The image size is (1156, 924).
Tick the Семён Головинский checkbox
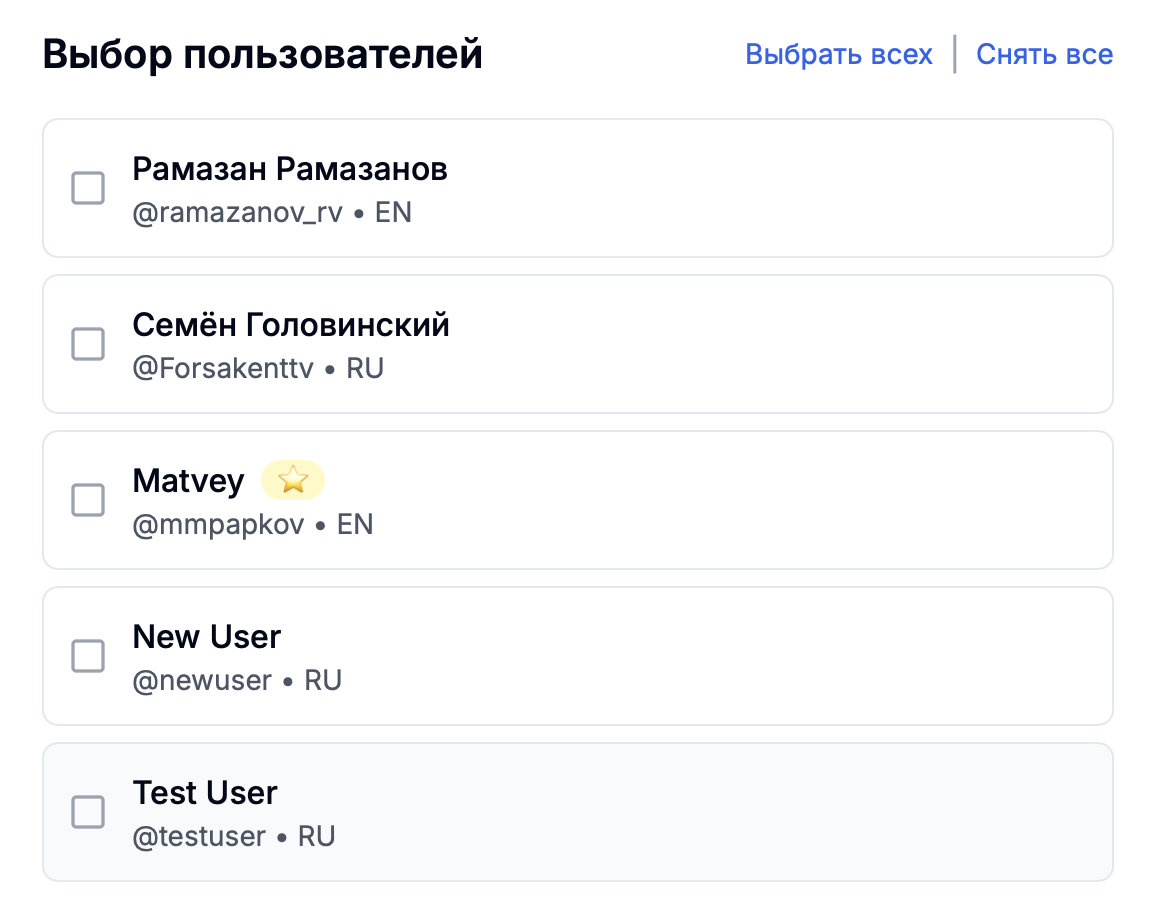coord(88,344)
